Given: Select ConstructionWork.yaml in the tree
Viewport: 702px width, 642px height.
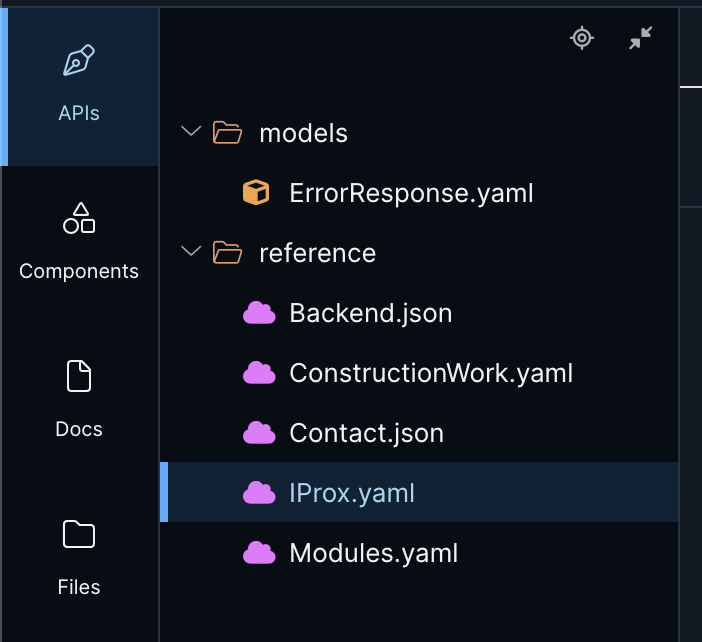Looking at the screenshot, I should click(x=431, y=373).
